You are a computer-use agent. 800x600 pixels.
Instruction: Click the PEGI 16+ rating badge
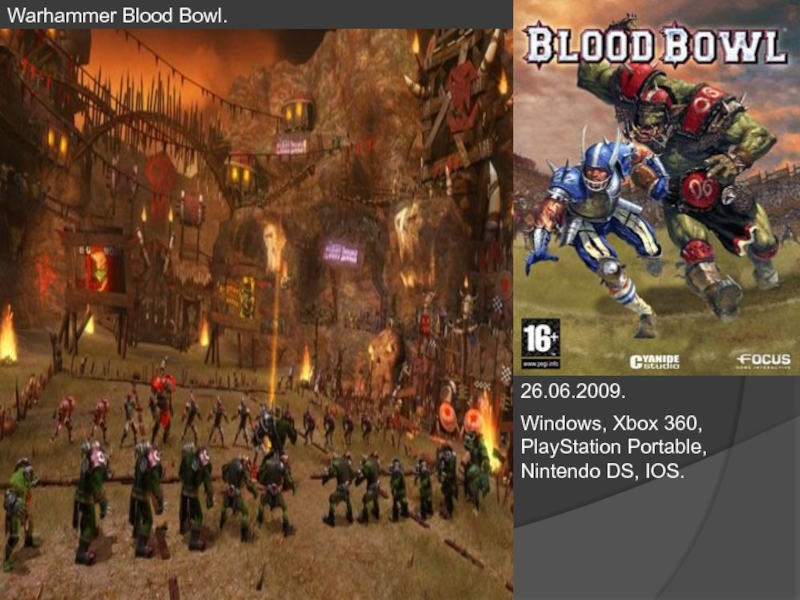tap(540, 343)
